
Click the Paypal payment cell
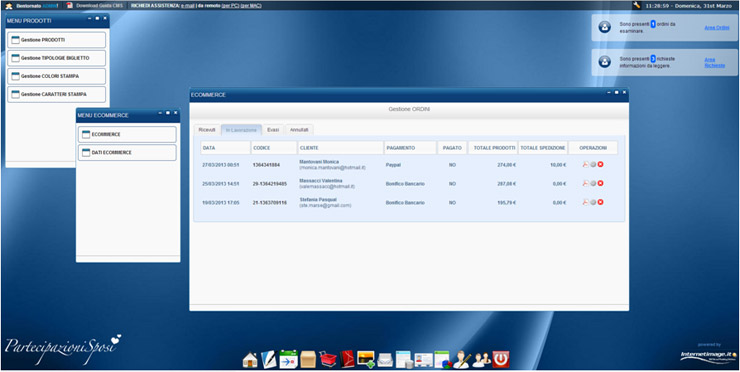coord(393,165)
